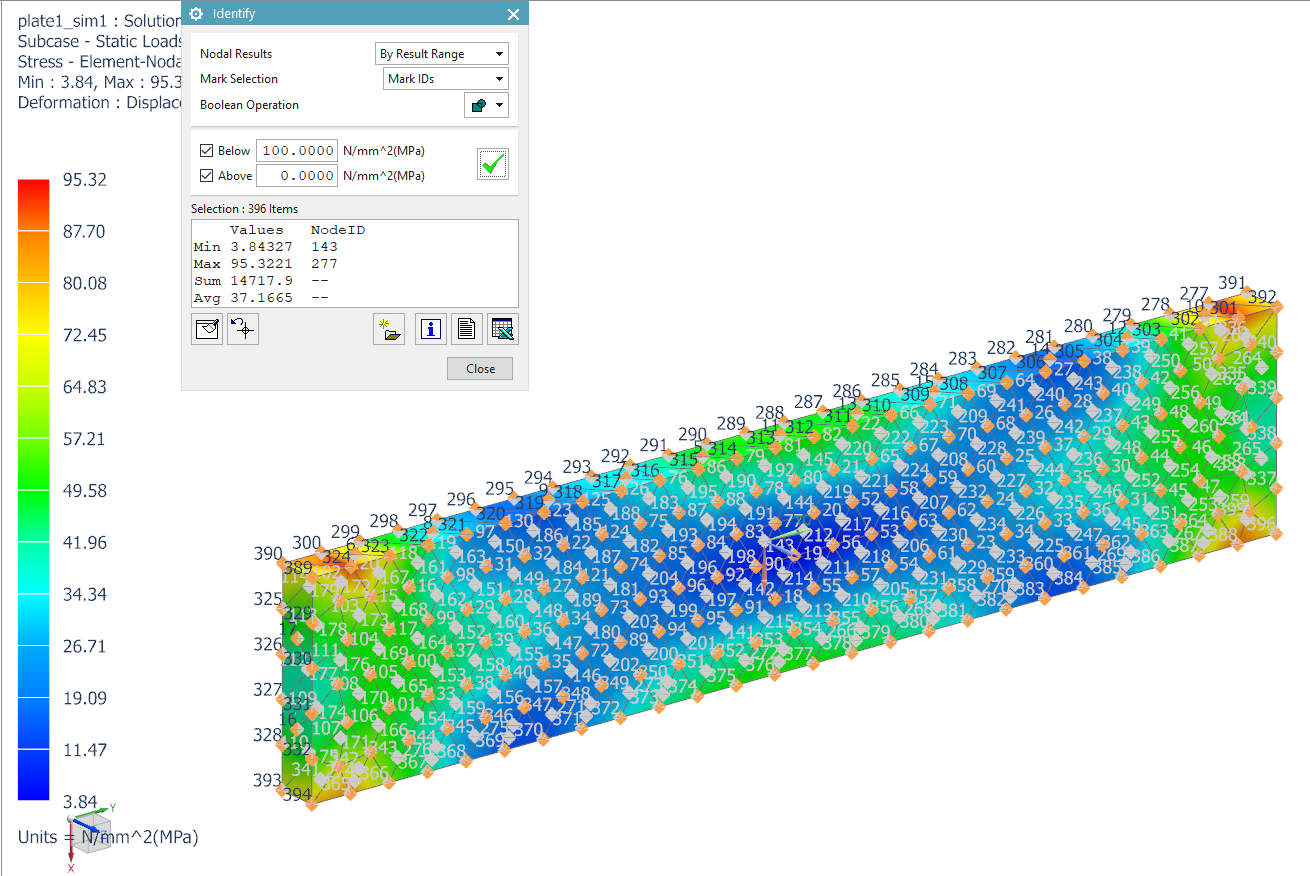The height and width of the screenshot is (876, 1310).
Task: Export results using the spreadsheet icon
Action: (x=502, y=328)
